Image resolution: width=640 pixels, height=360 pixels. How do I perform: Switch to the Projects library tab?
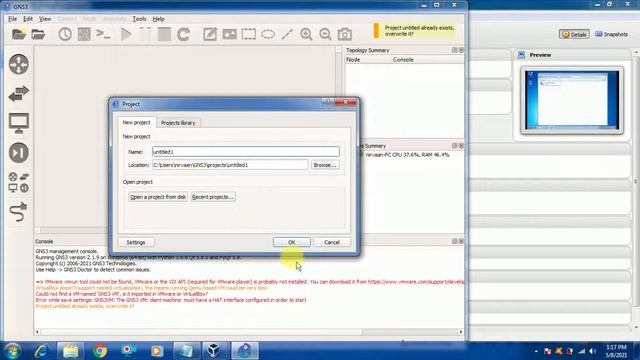click(x=178, y=123)
